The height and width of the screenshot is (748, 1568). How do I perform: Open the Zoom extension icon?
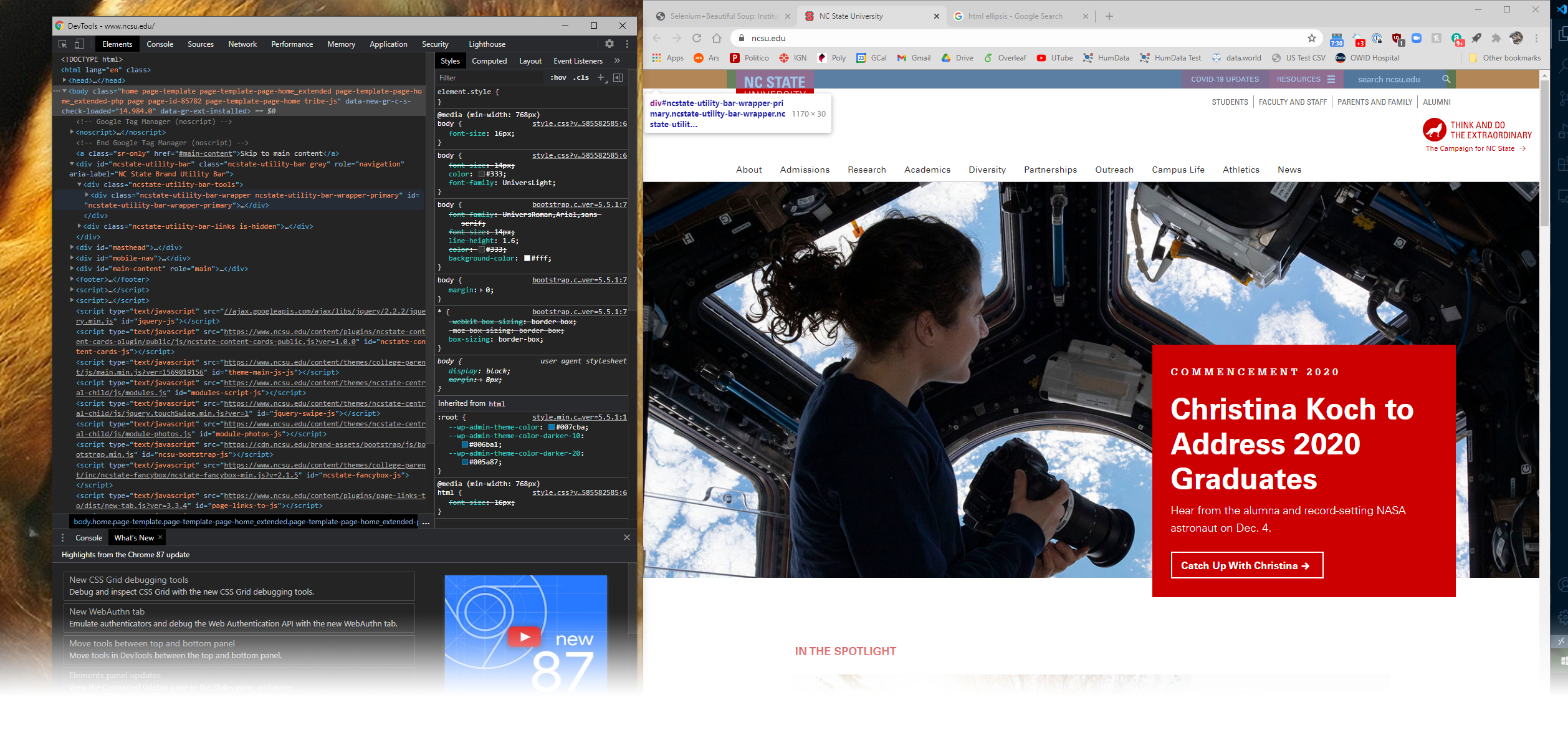pos(1417,38)
